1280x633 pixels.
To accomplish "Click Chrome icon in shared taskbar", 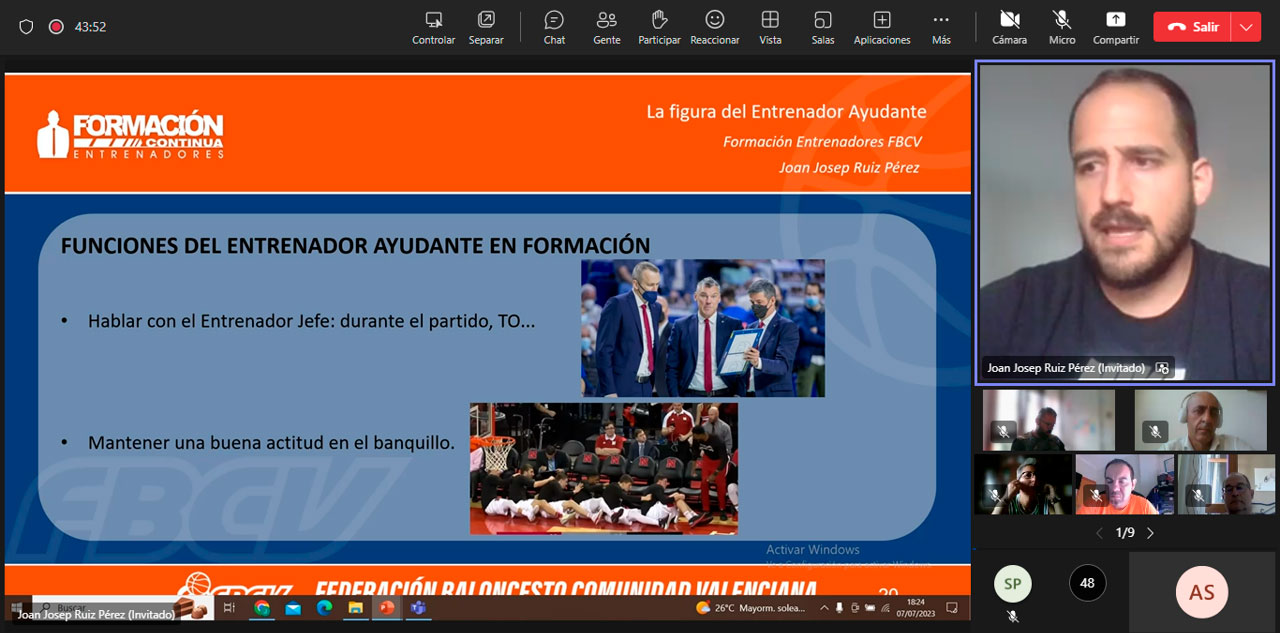I will click(x=262, y=607).
